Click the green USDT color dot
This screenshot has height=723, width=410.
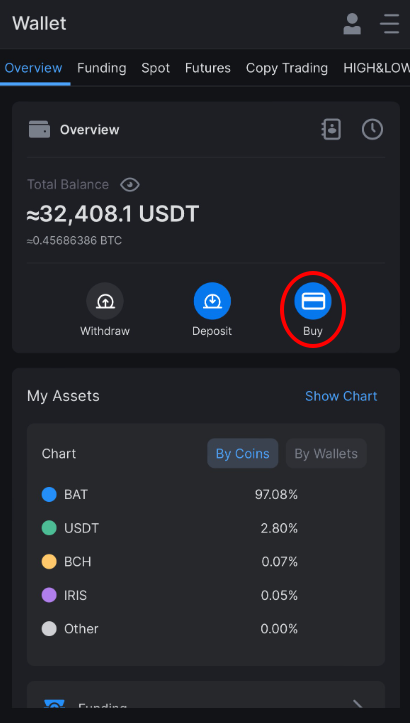coord(49,528)
